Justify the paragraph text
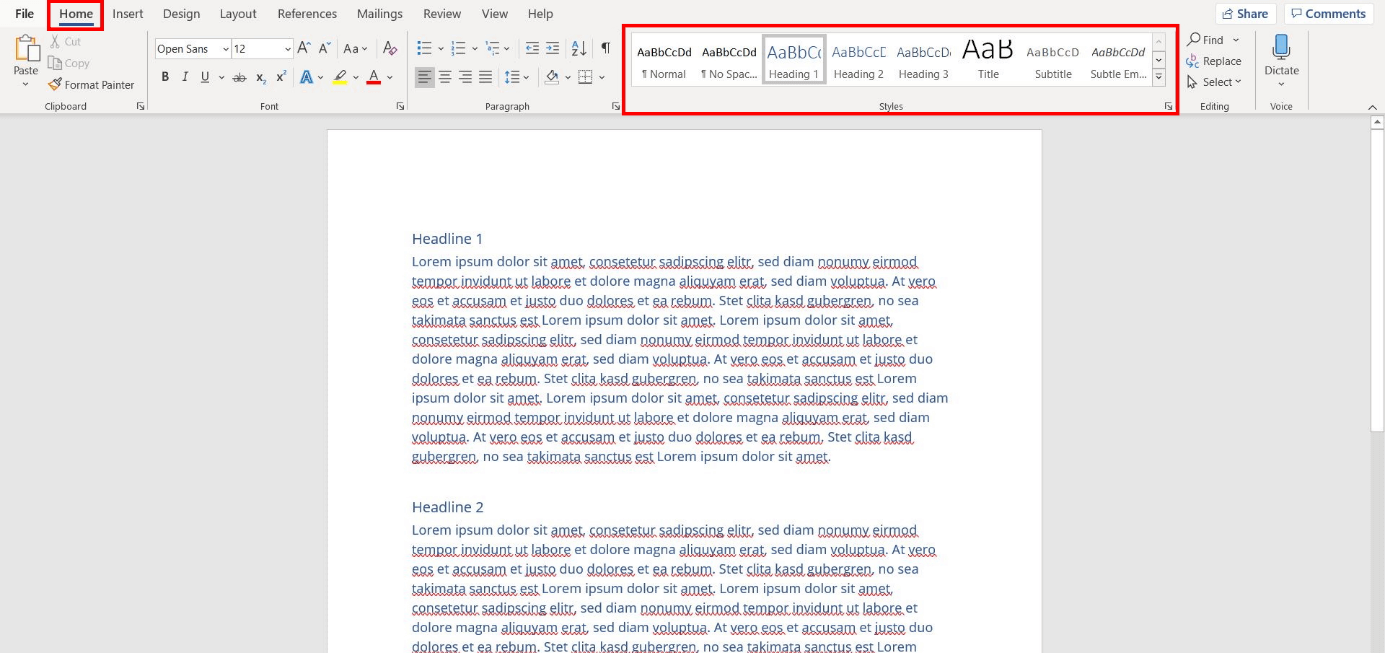Screen dimensions: 1385x653 click(x=485, y=77)
